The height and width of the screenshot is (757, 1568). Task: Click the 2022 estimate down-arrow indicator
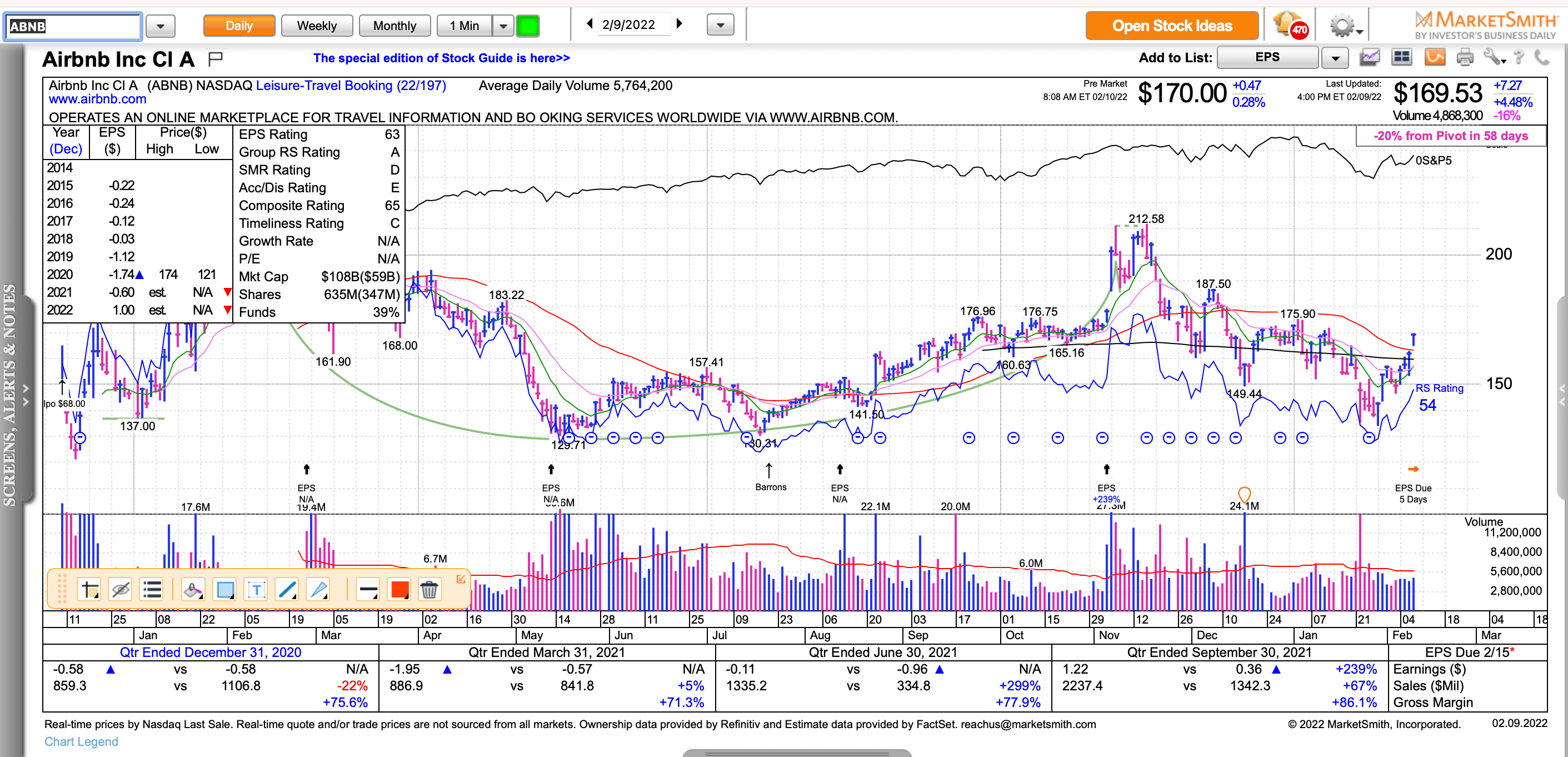click(228, 310)
